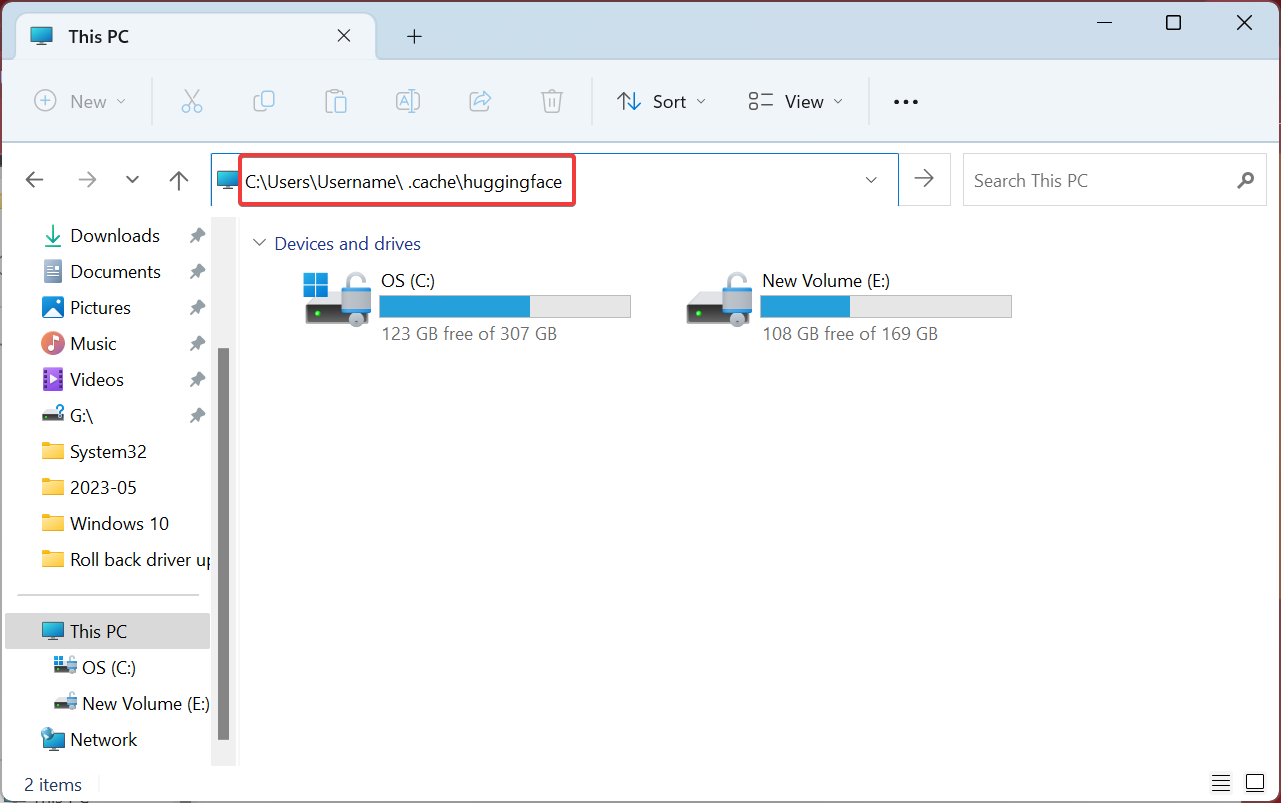
Task: Click the Paste clipboard icon
Action: (336, 101)
